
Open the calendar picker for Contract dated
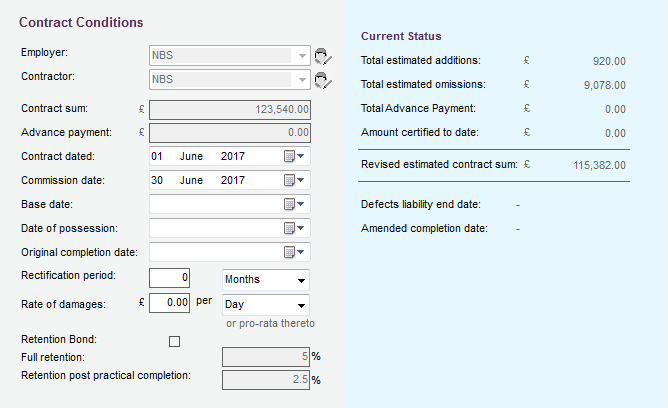[x=294, y=156]
